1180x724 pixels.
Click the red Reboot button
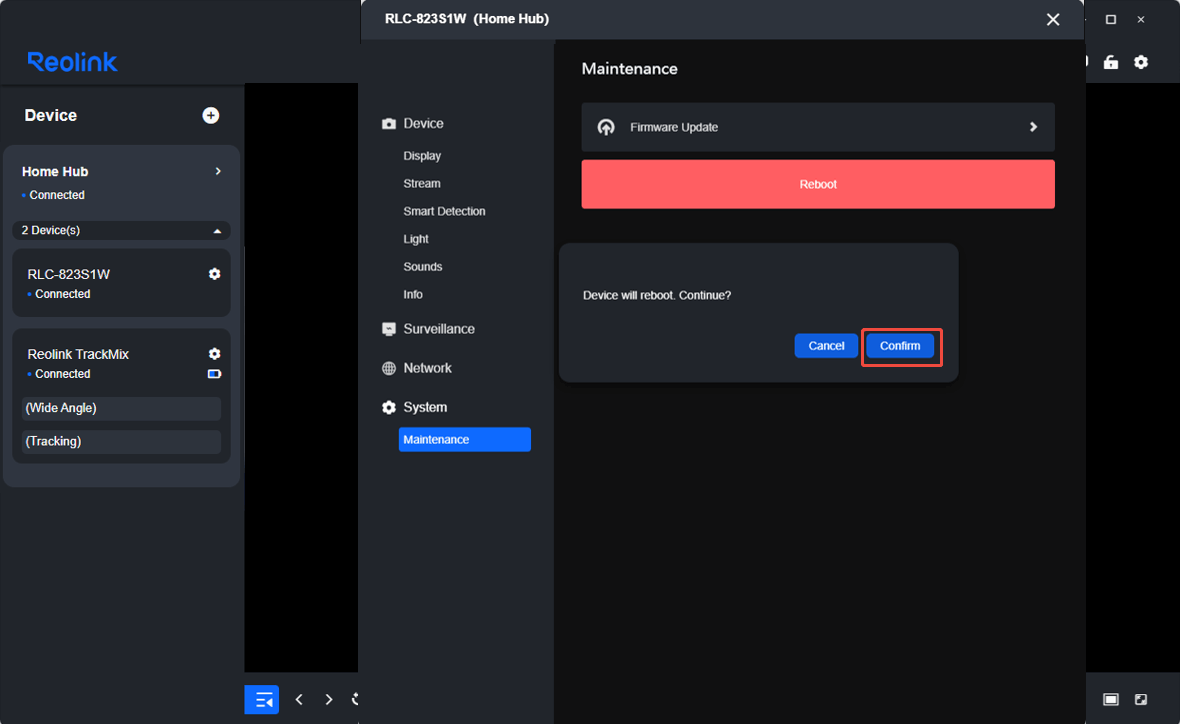tap(818, 184)
